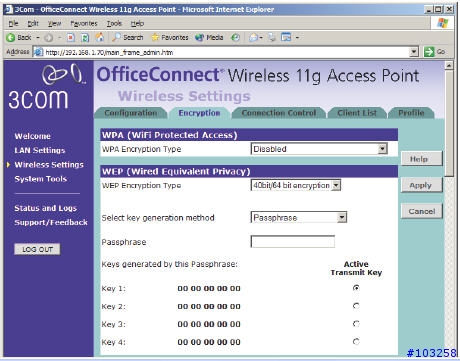460x361 pixels.
Task: Switch to the Connection Control tab
Action: coord(279,113)
